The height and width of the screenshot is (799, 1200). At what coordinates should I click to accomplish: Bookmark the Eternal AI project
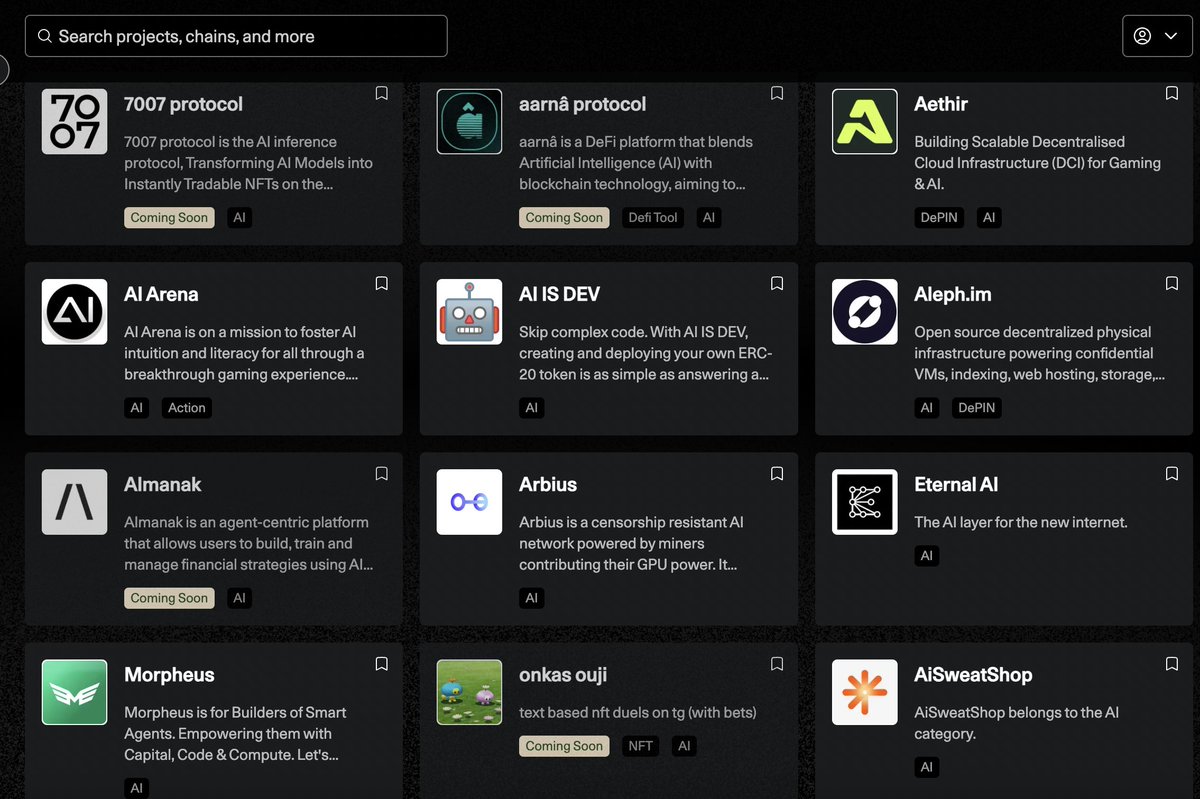1171,473
